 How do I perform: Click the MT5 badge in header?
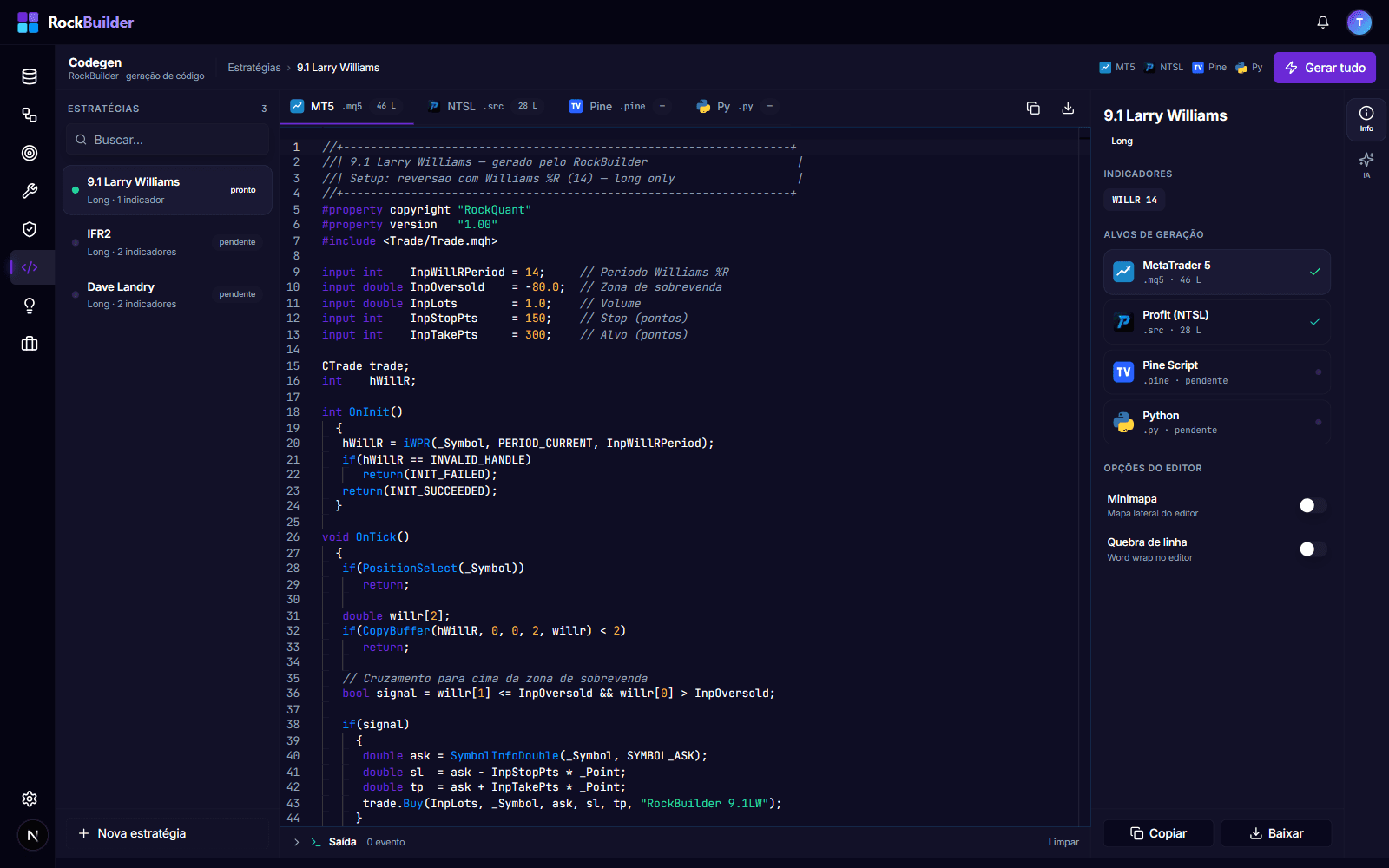(1117, 68)
